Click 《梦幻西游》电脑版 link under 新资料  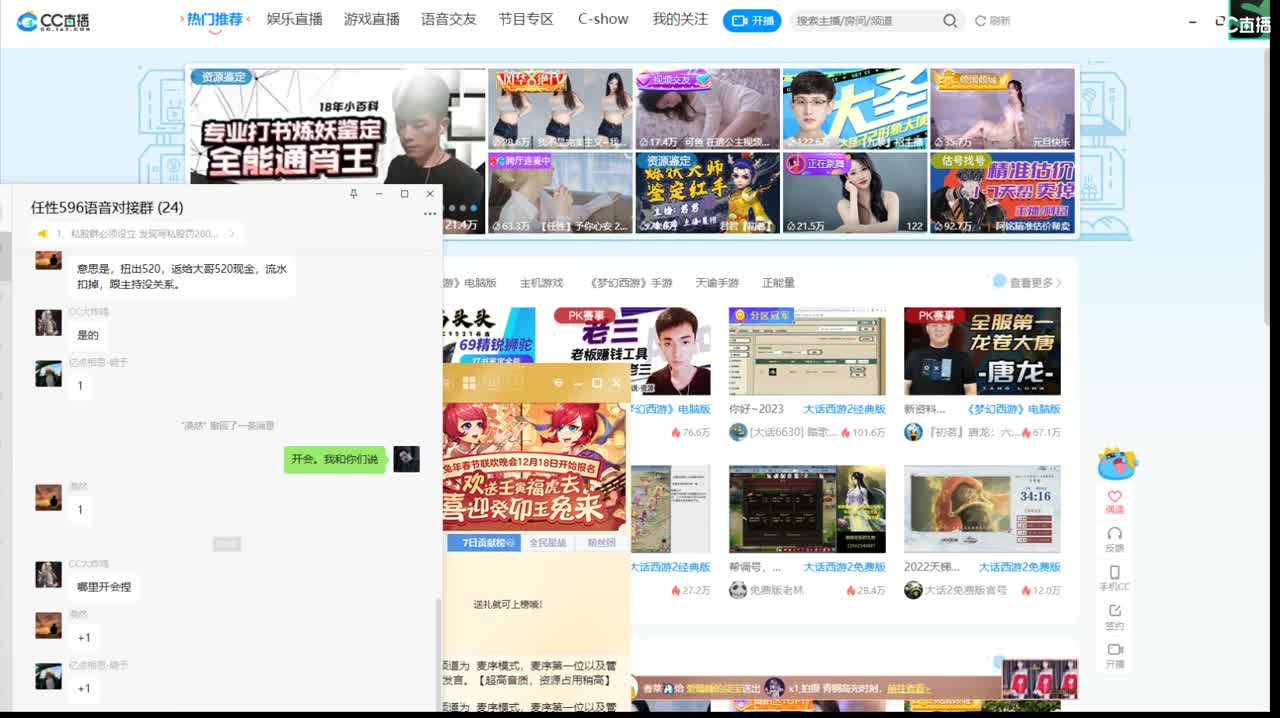click(x=1013, y=409)
